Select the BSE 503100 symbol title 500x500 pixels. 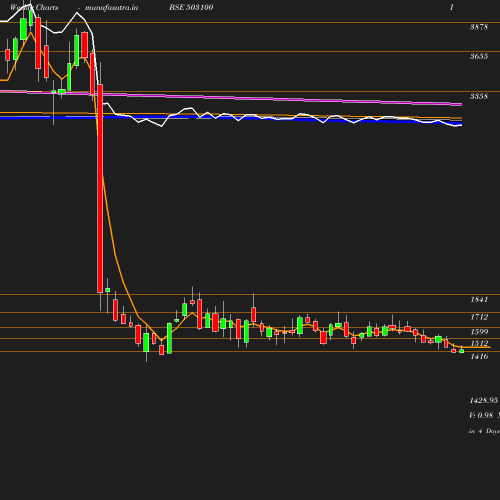[x=191, y=7]
